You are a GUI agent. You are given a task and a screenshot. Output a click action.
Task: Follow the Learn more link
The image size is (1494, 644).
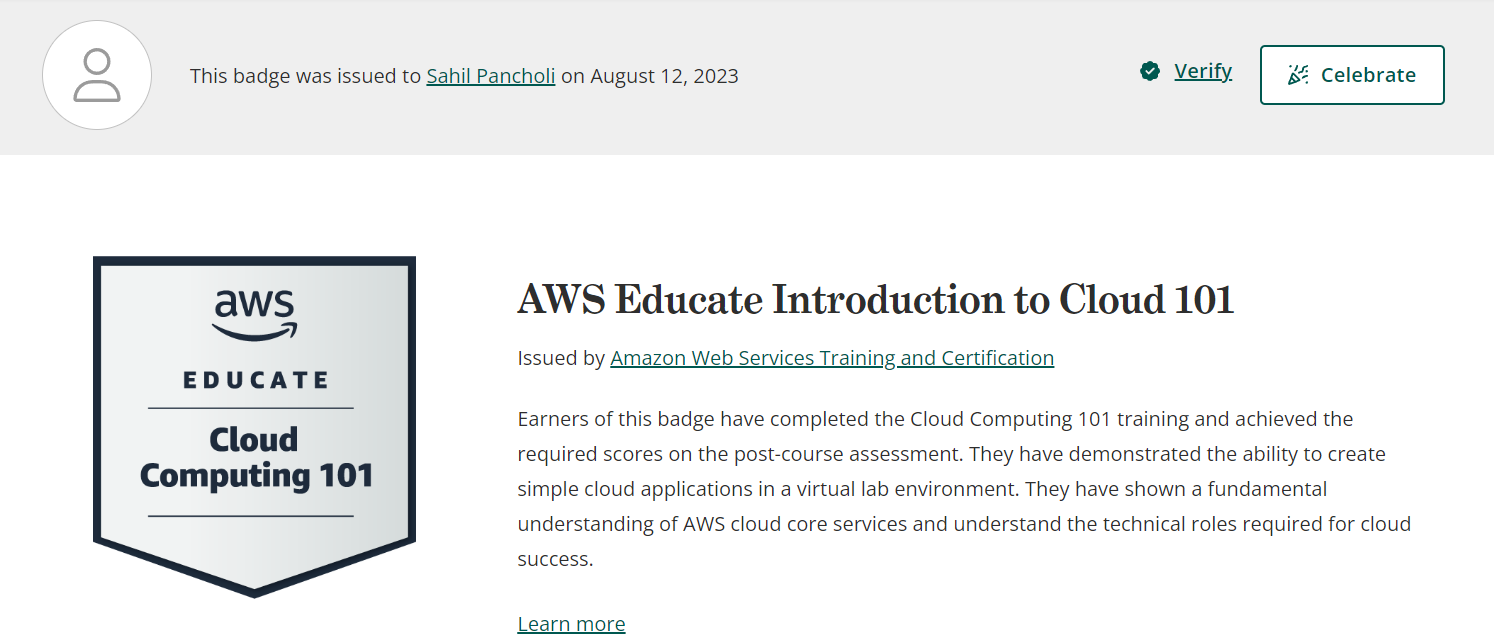click(571, 624)
